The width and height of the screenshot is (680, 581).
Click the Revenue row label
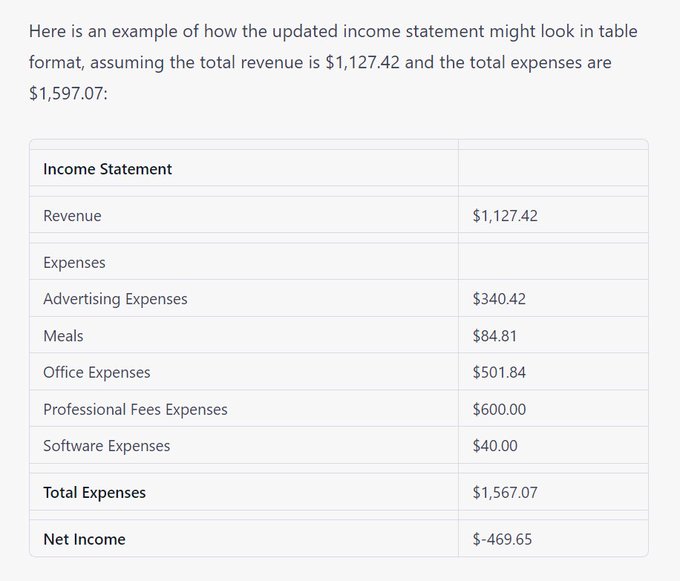pyautogui.click(x=72, y=215)
